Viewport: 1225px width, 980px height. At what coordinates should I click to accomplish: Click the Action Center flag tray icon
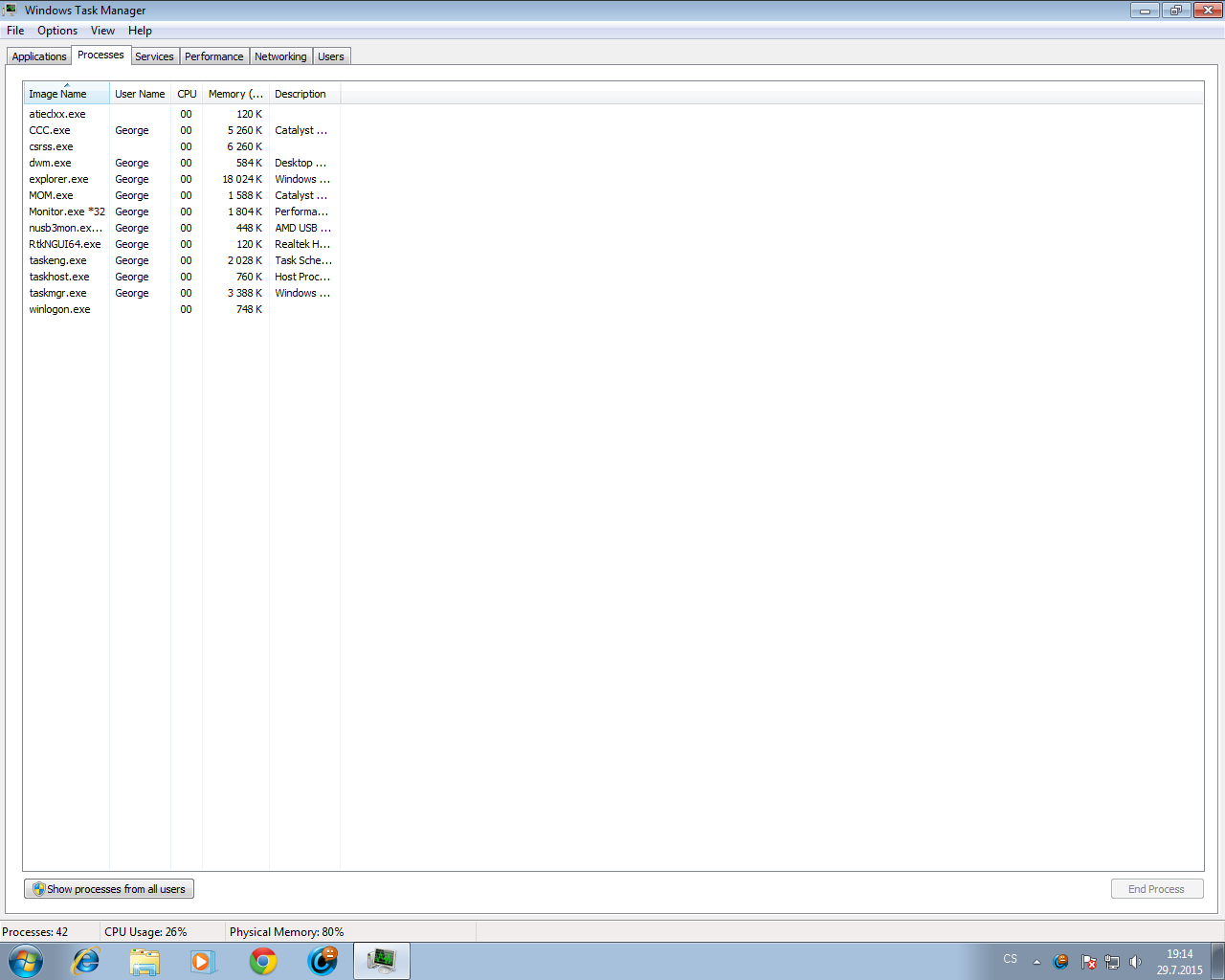click(1088, 962)
